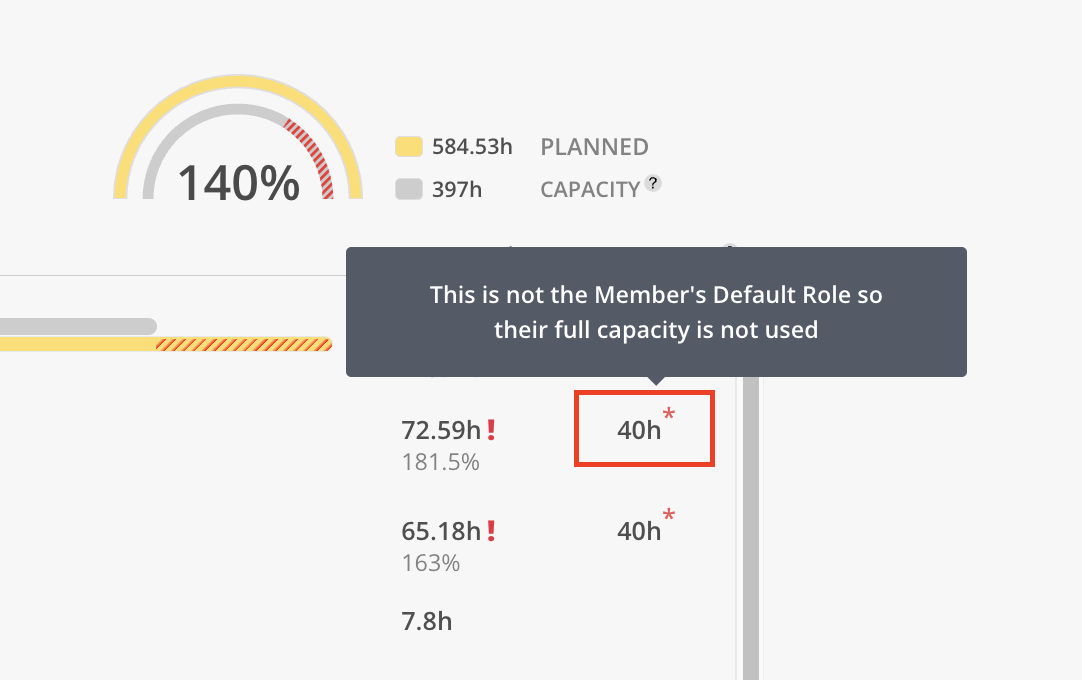Click the CAPACITY help question mark icon
Image resolution: width=1082 pixels, height=680 pixels.
pos(653,184)
